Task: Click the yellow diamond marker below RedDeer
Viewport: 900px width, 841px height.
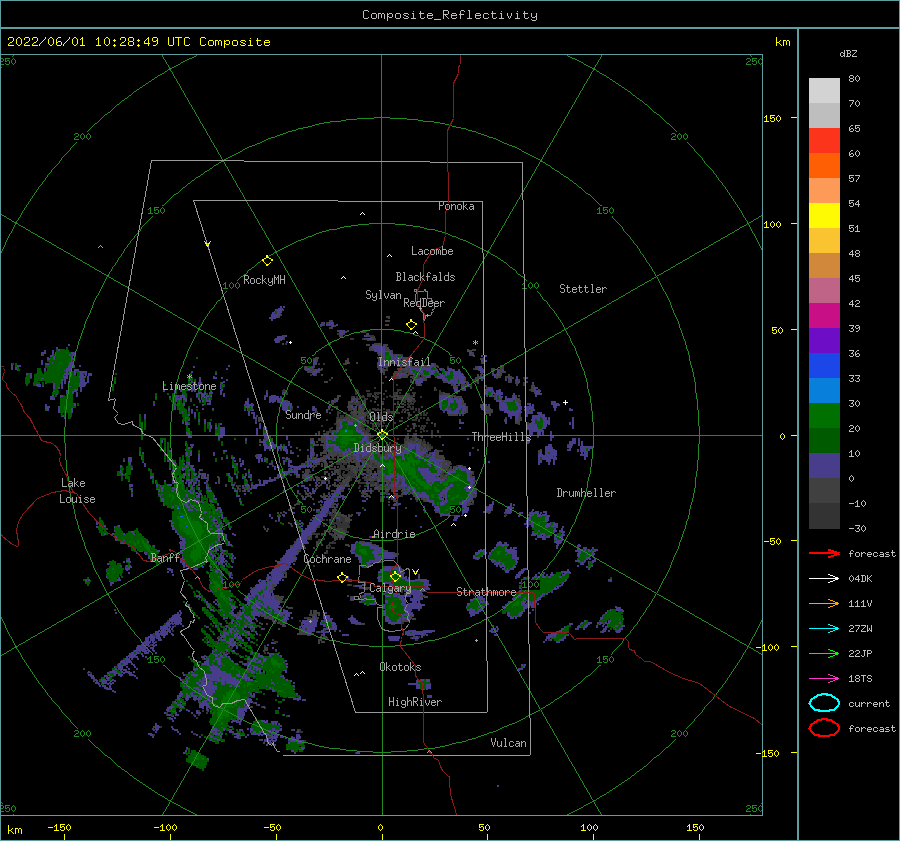Action: coord(411,325)
